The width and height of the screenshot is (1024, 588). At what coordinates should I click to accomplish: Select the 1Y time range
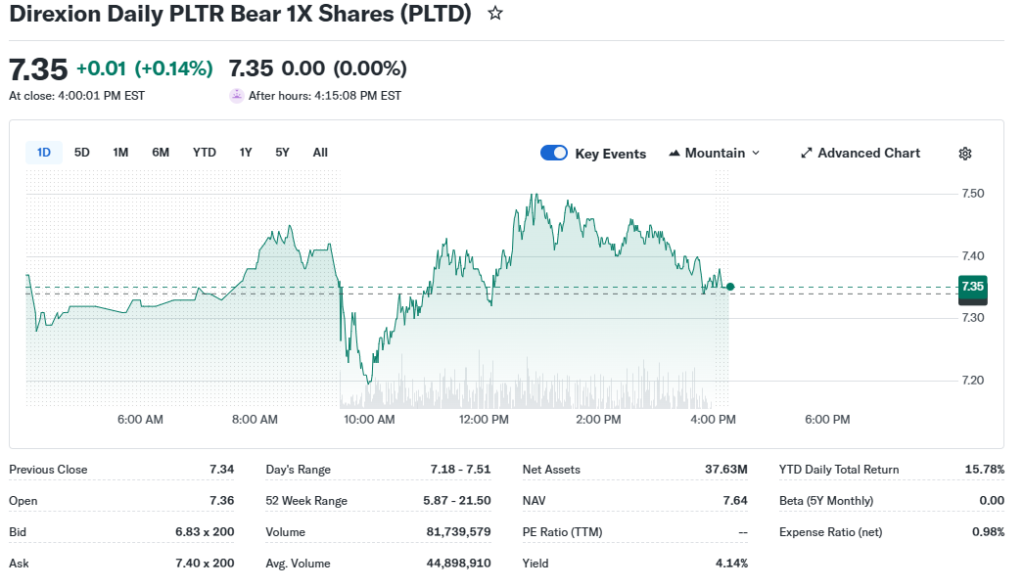(246, 152)
